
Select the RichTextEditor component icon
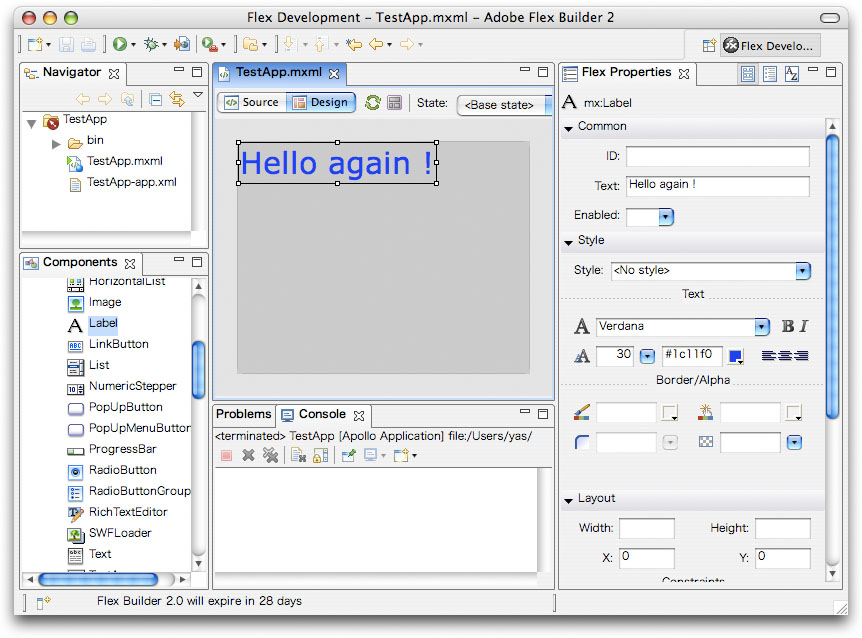coord(75,513)
